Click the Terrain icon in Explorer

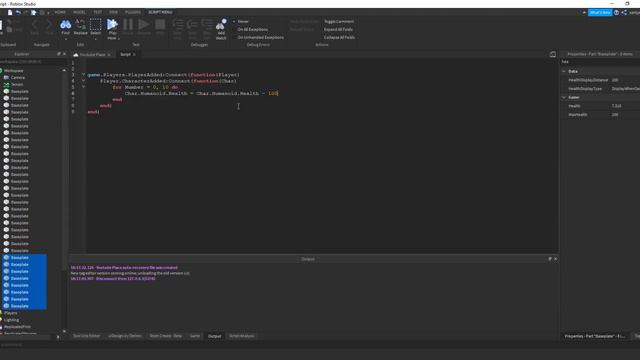click(x=6, y=84)
